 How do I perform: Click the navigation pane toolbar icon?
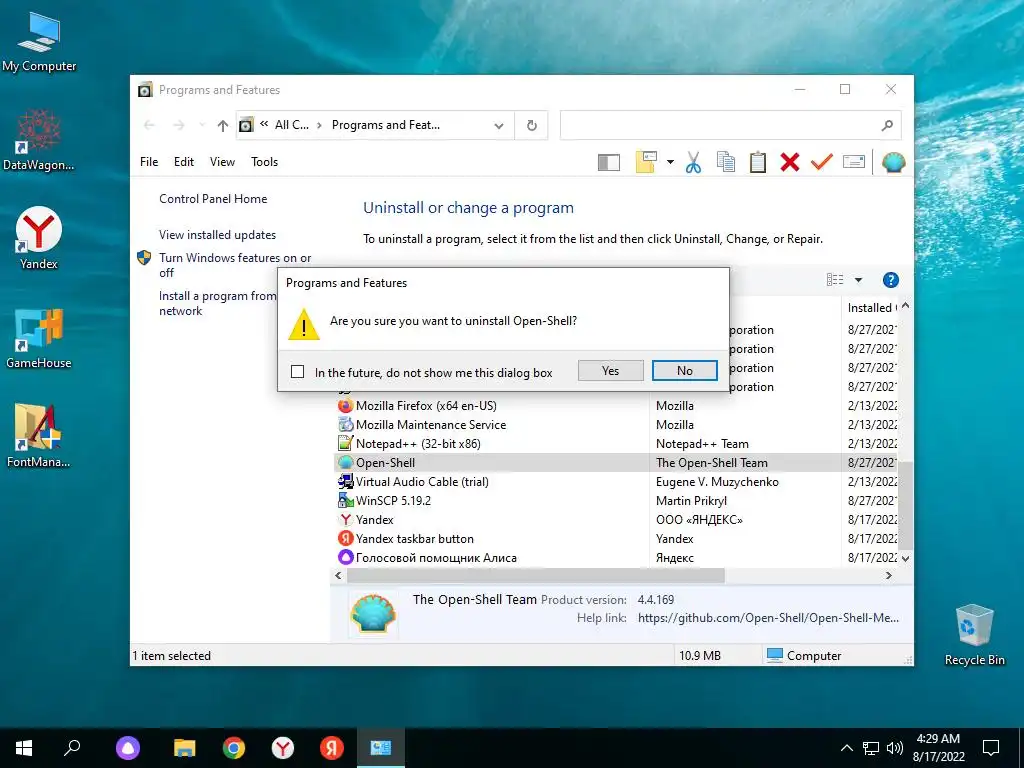[x=609, y=162]
